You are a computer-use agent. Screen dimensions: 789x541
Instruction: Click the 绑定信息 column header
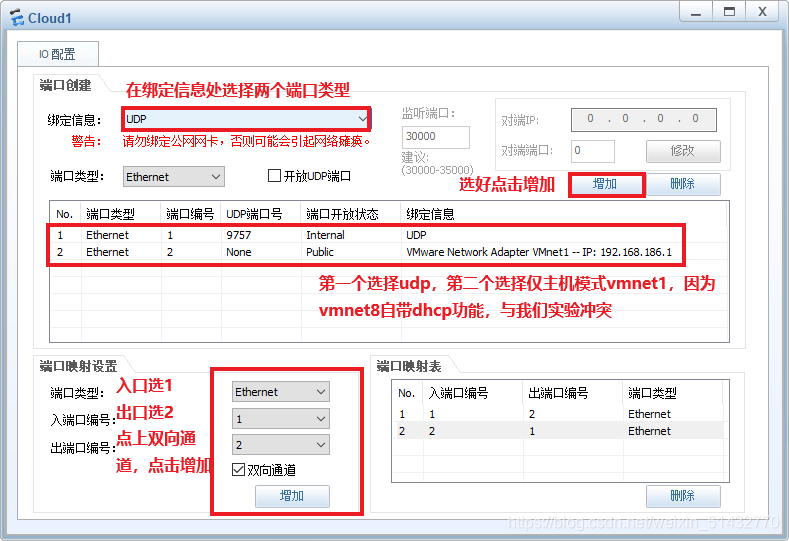[x=564, y=214]
